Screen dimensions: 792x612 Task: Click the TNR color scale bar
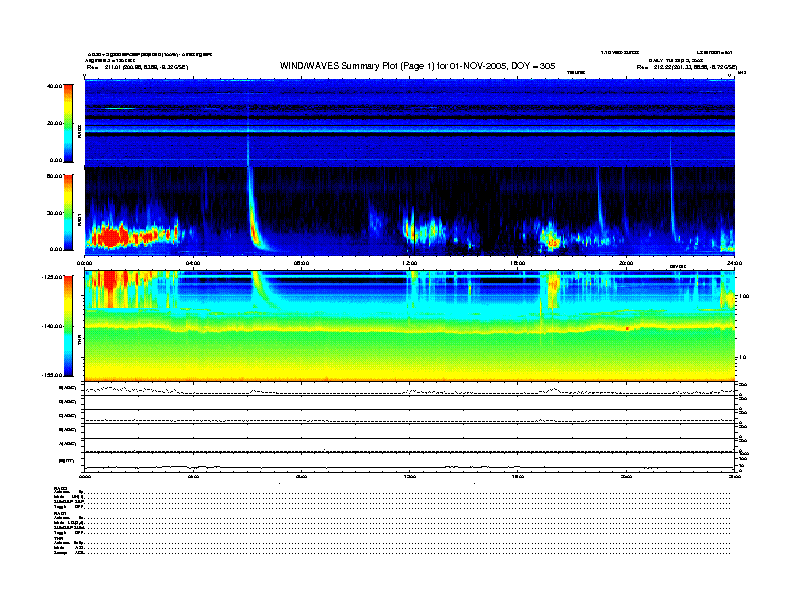(68, 326)
